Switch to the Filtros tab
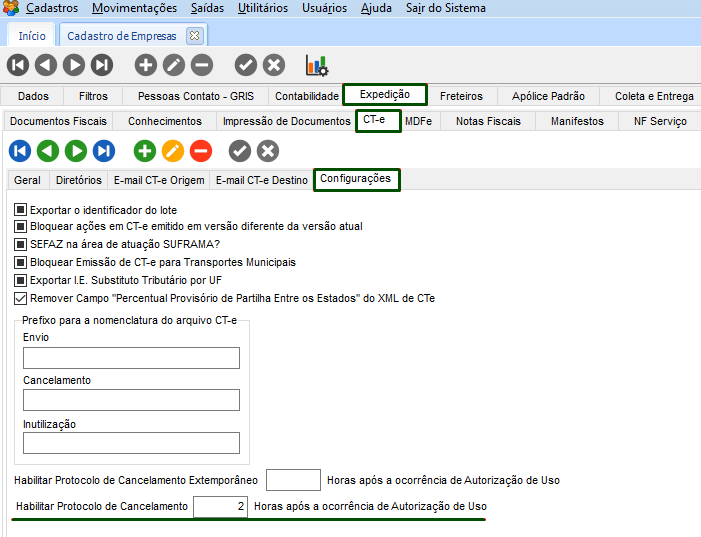This screenshot has width=701, height=537. click(93, 96)
